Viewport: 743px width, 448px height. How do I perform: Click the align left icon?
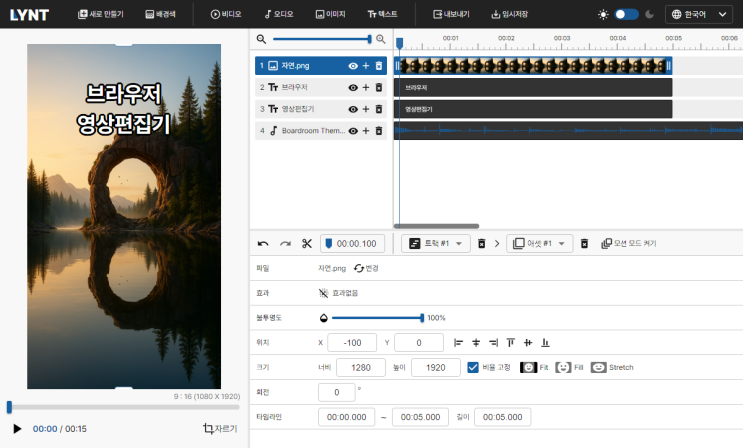pos(458,342)
